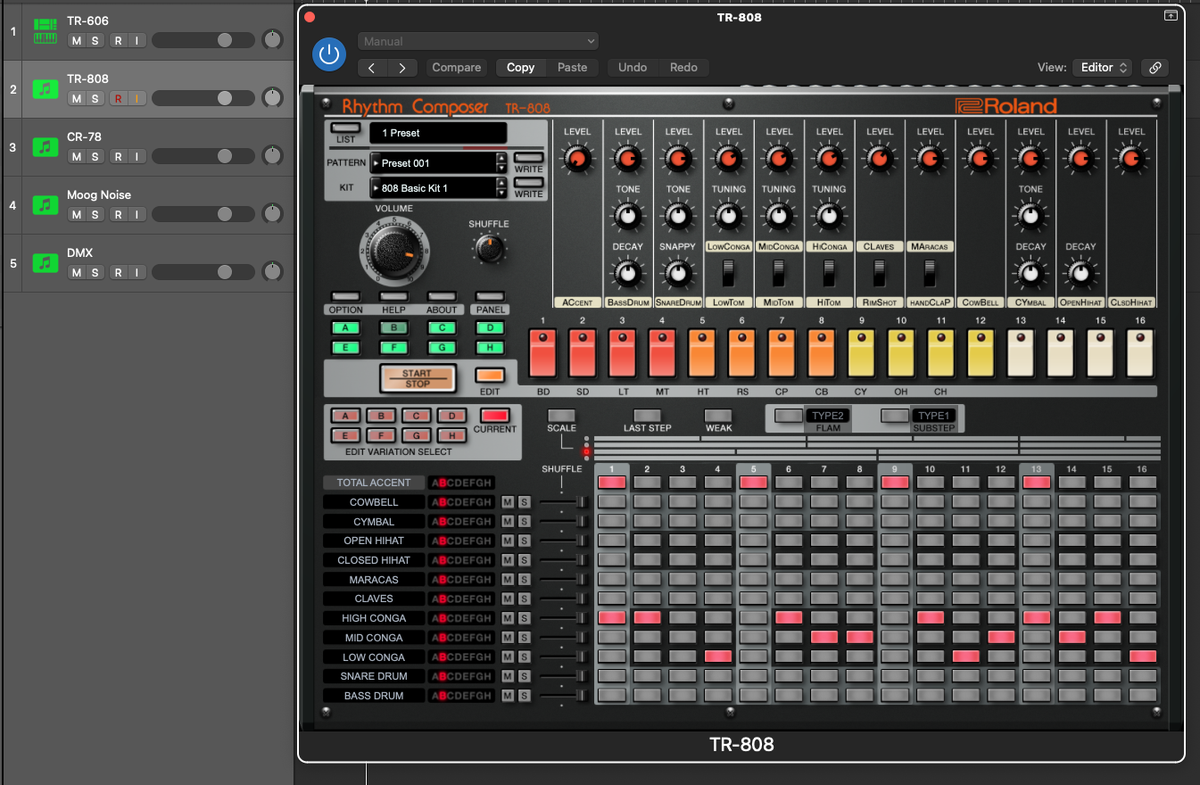Mute the COWBELL instrument row
Viewport: 1200px width, 785px height.
pyautogui.click(x=510, y=502)
